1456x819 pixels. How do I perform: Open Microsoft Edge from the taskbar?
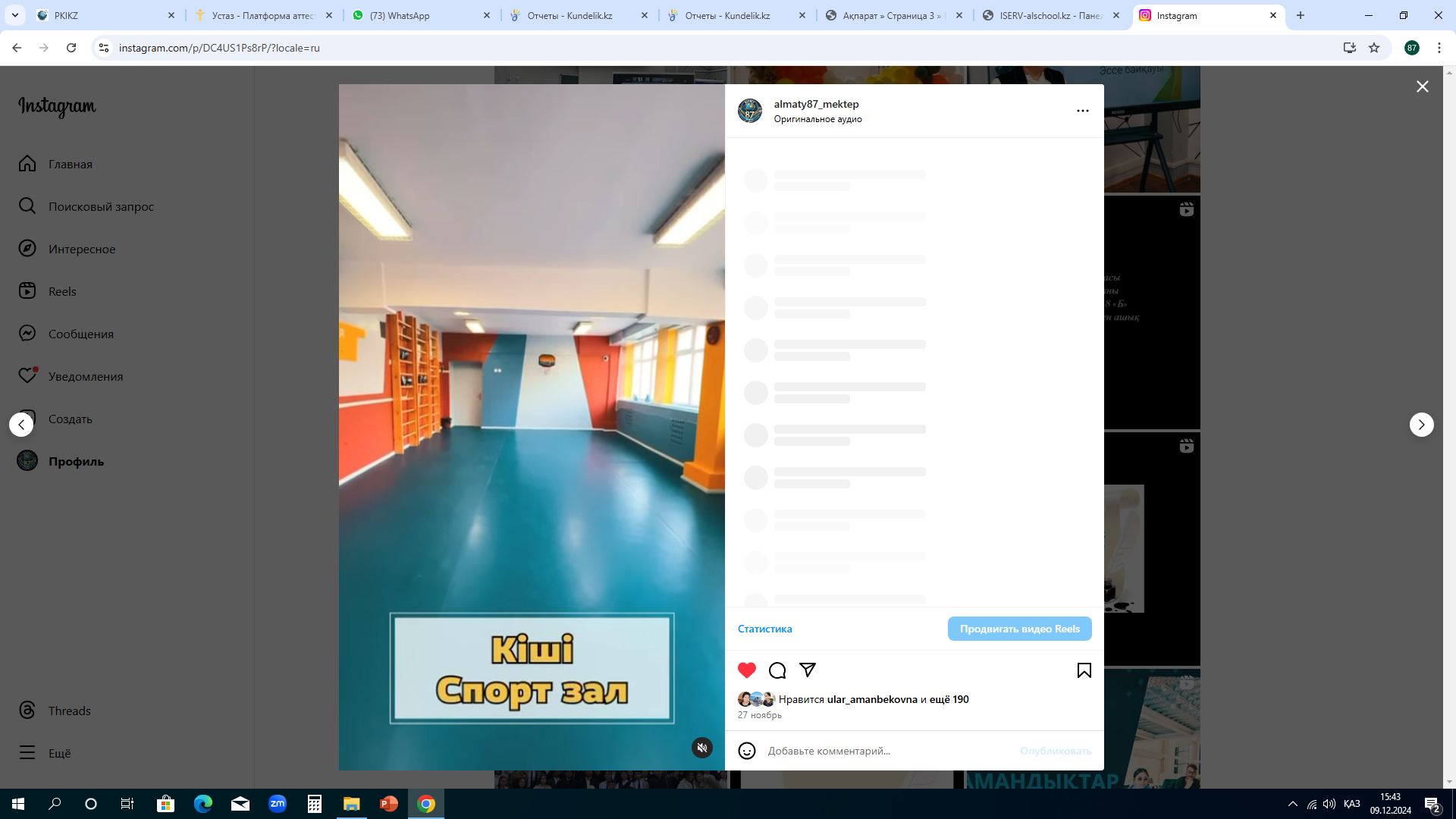click(203, 804)
